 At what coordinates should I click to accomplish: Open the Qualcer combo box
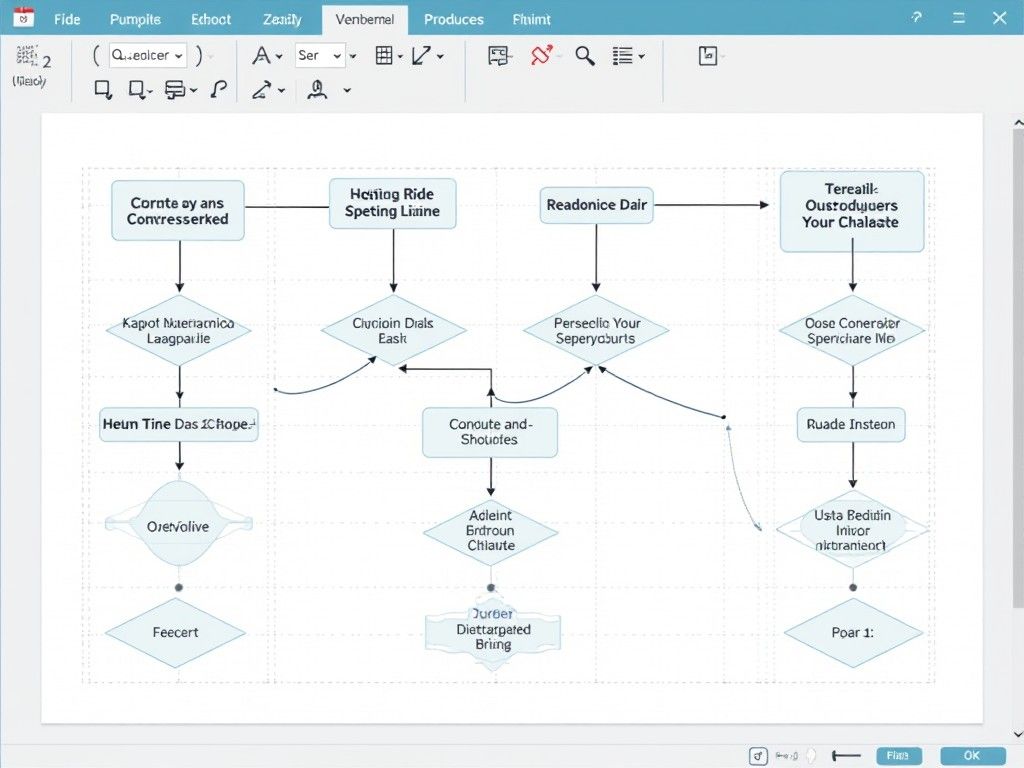click(x=147, y=55)
